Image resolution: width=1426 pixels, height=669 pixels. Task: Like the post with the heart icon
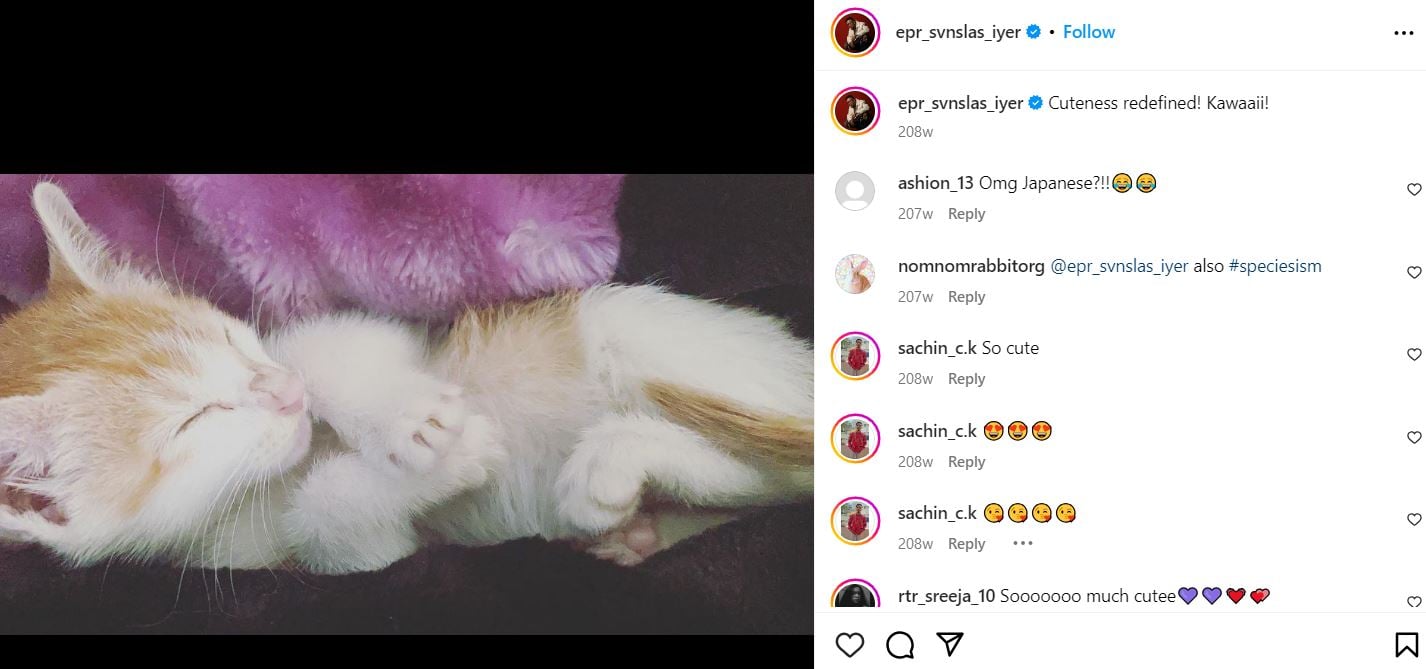coord(849,645)
